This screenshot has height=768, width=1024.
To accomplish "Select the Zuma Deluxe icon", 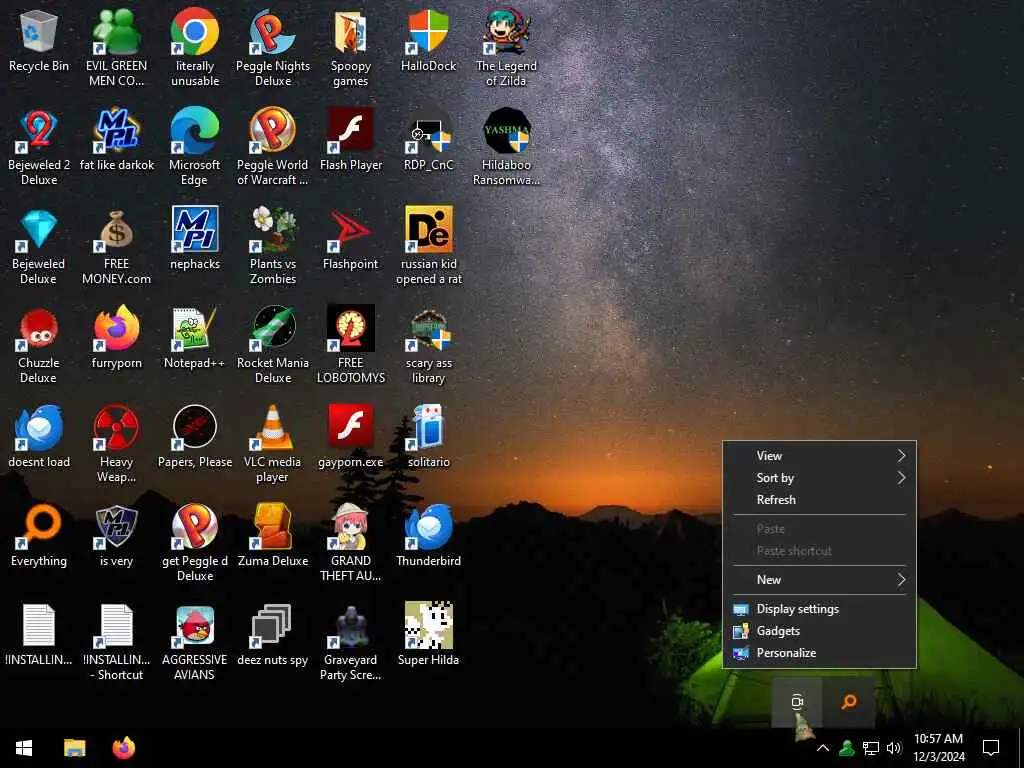I will click(273, 536).
